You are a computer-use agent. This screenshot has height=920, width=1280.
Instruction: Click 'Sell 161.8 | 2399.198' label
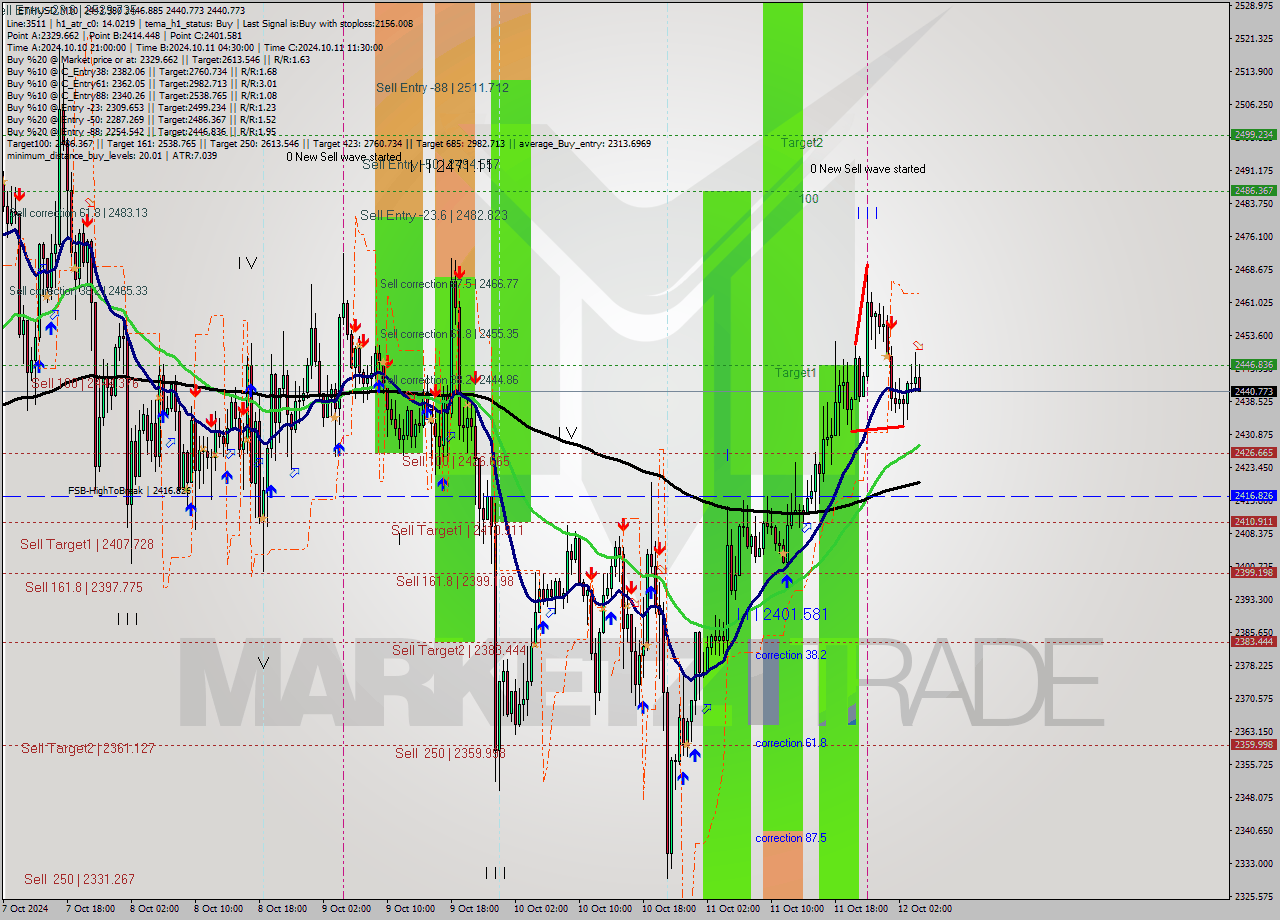point(455,581)
